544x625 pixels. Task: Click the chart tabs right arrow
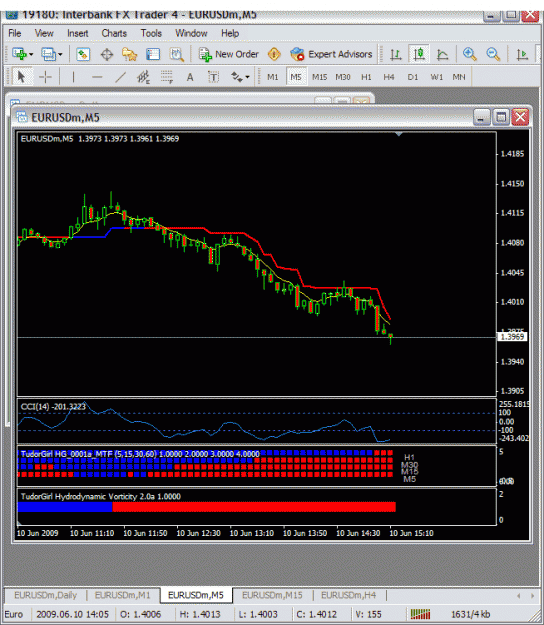coord(532,596)
